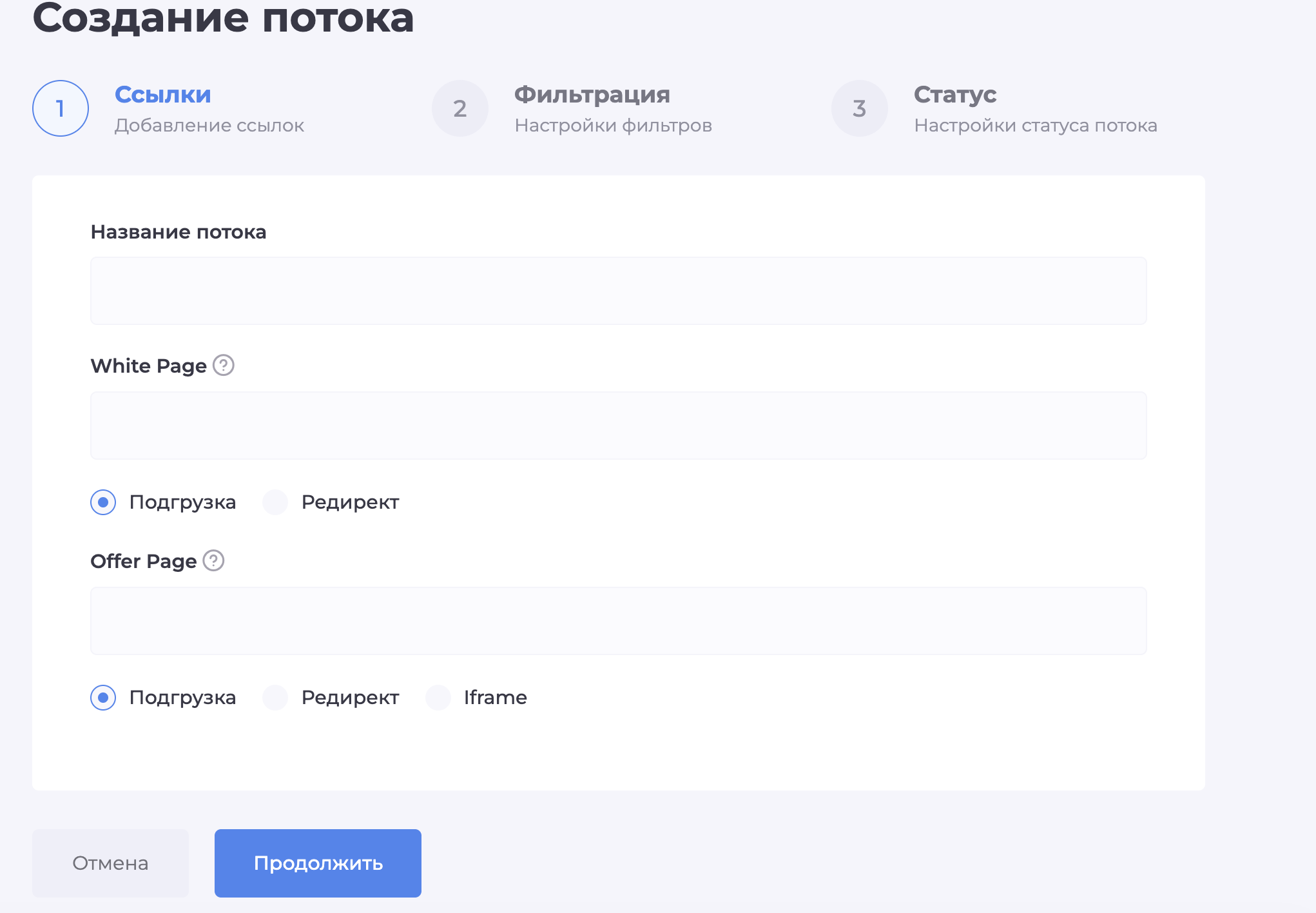1316x913 pixels.
Task: Select Подгрузка mode for Offer Page
Action: tap(102, 697)
